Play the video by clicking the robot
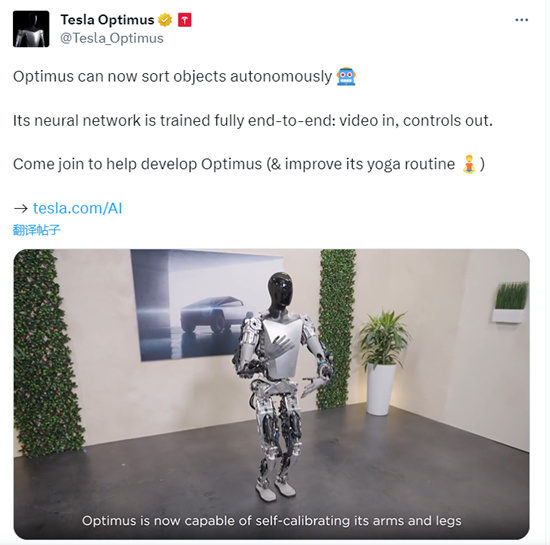The height and width of the screenshot is (545, 550). click(282, 369)
